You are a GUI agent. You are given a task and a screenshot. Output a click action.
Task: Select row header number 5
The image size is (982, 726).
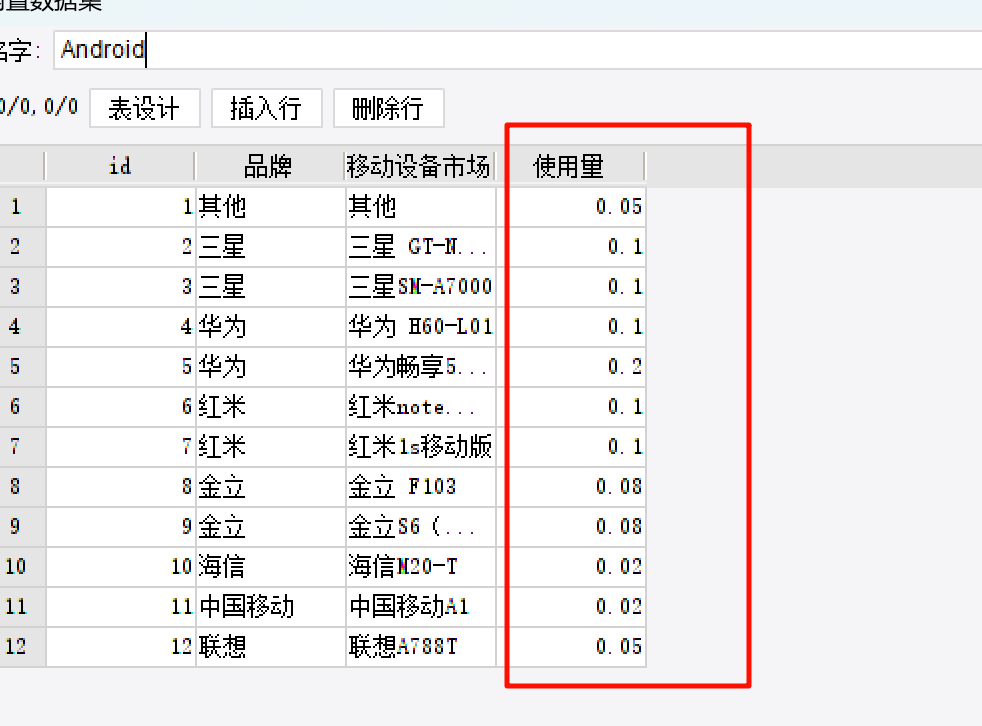point(23,366)
